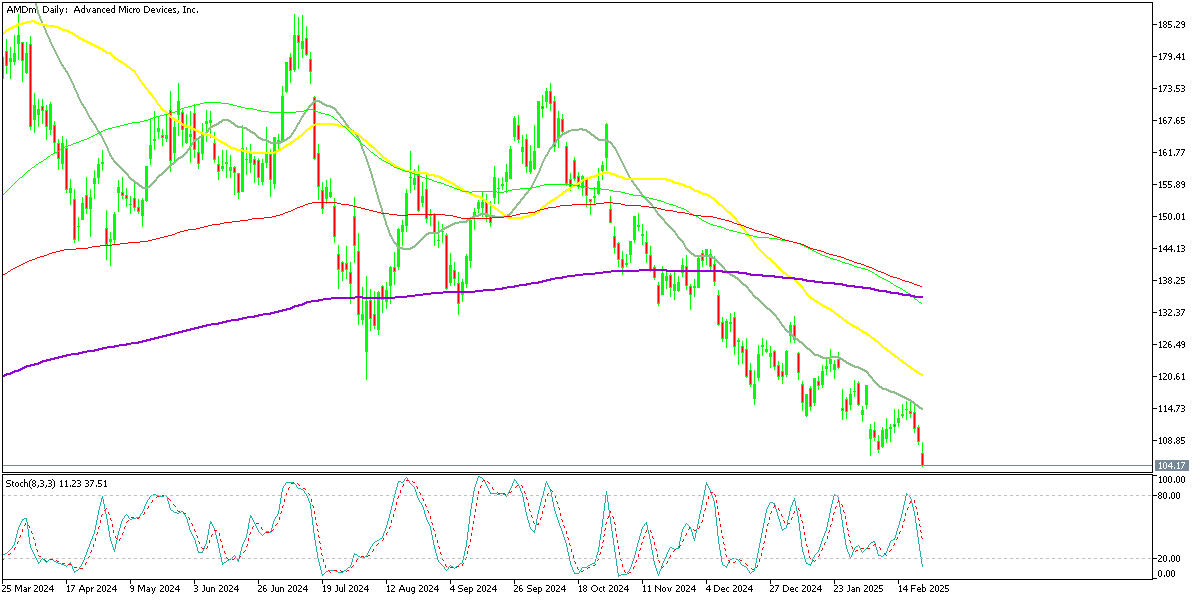Click the 150.01 price axis label
Image resolution: width=1200 pixels, height=600 pixels.
click(x=1172, y=217)
